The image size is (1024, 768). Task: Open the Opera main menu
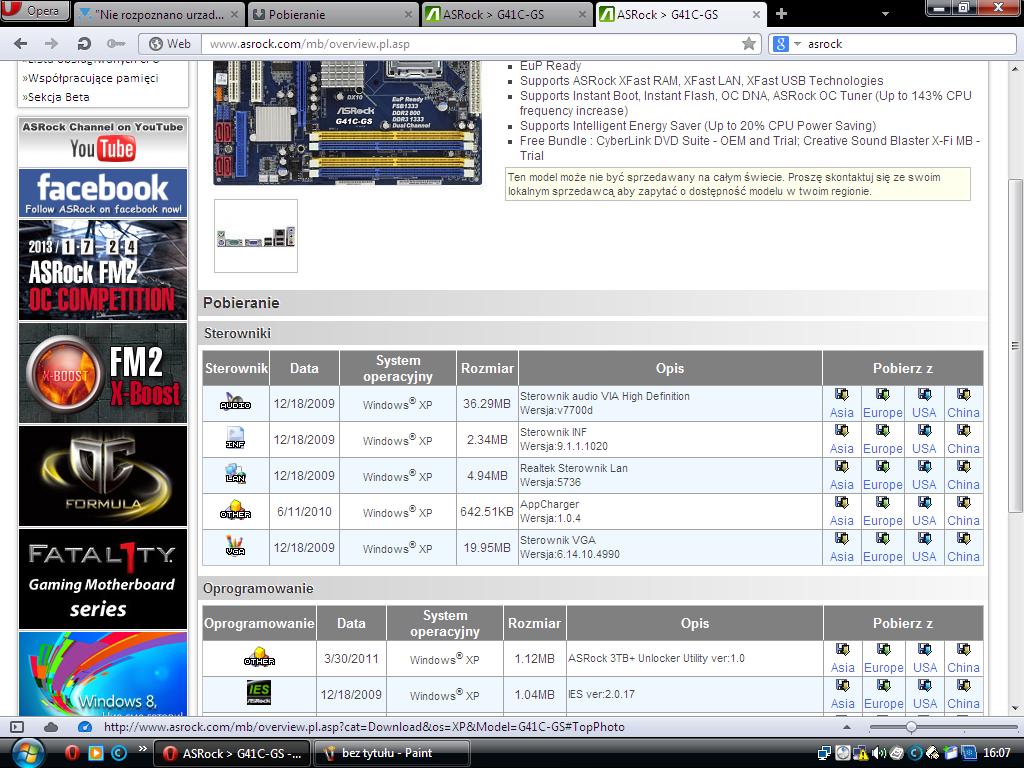tap(35, 11)
